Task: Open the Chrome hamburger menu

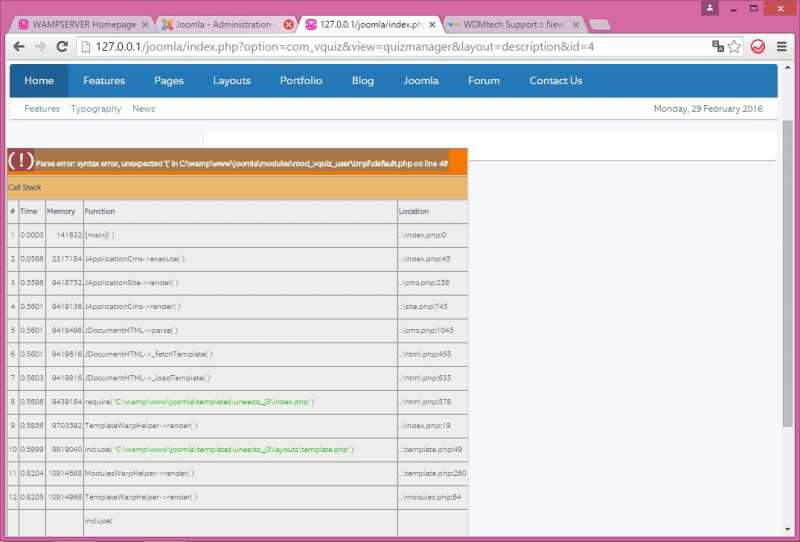Action: pyautogui.click(x=782, y=47)
